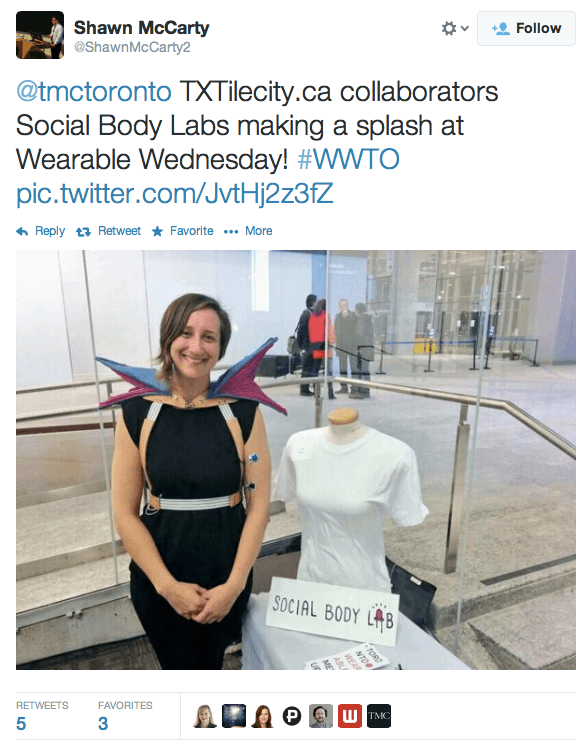Click the Retweet arrows icon
The image size is (587, 749).
(x=83, y=232)
